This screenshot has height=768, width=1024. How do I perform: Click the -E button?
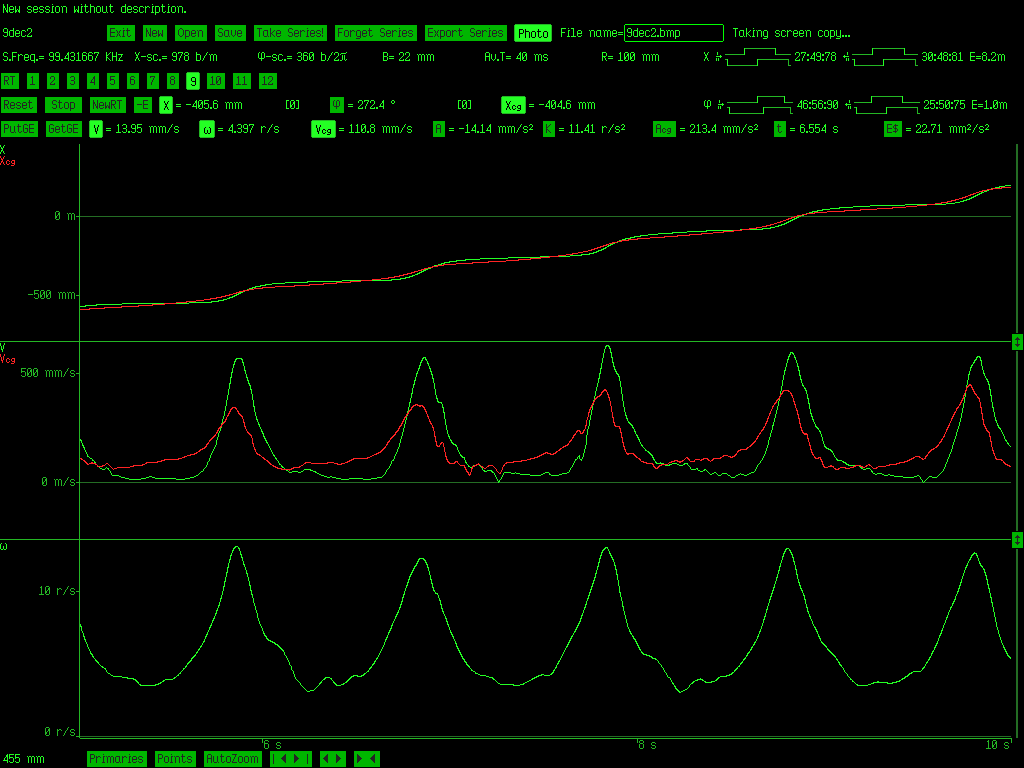pyautogui.click(x=143, y=105)
